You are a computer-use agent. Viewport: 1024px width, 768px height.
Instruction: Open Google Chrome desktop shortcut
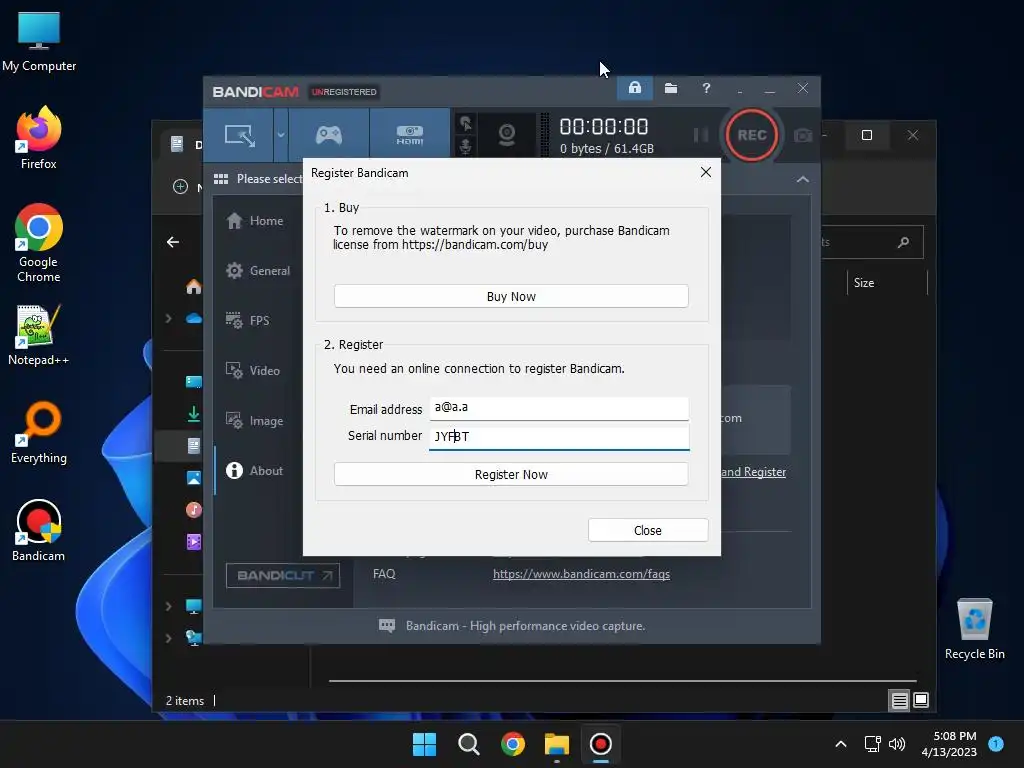tap(39, 243)
